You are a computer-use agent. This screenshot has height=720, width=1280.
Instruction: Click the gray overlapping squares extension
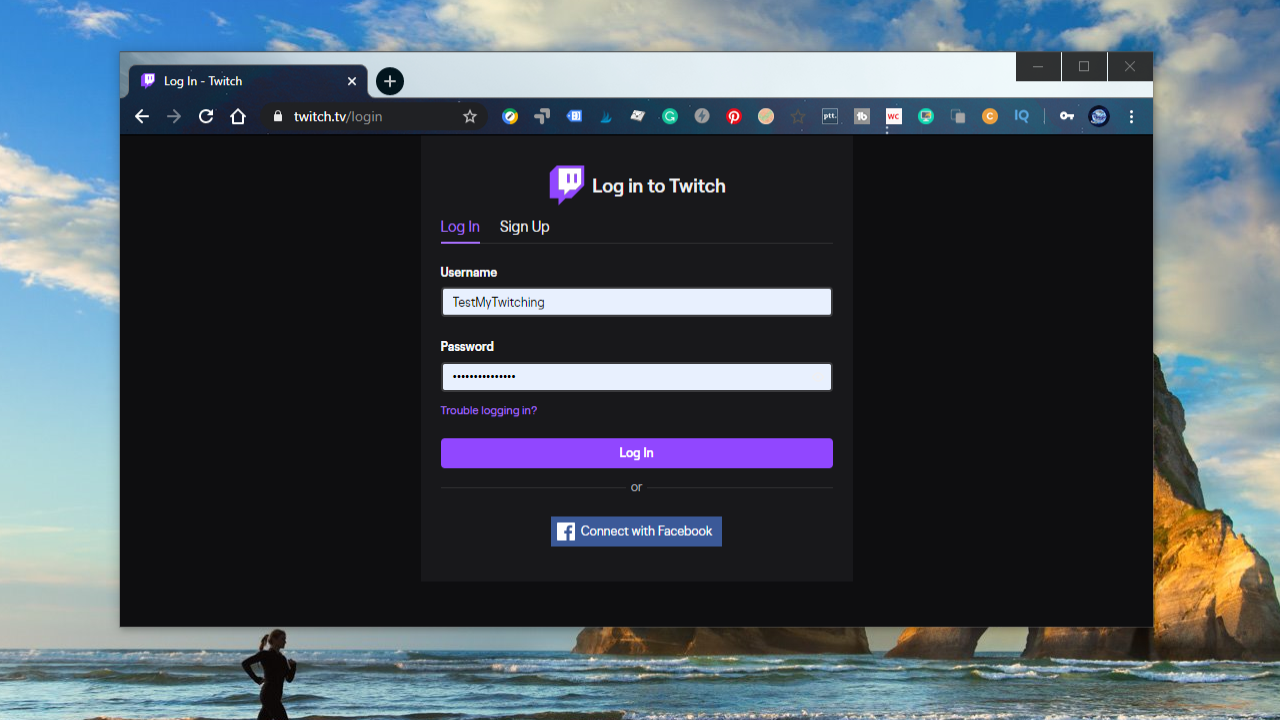pos(958,116)
